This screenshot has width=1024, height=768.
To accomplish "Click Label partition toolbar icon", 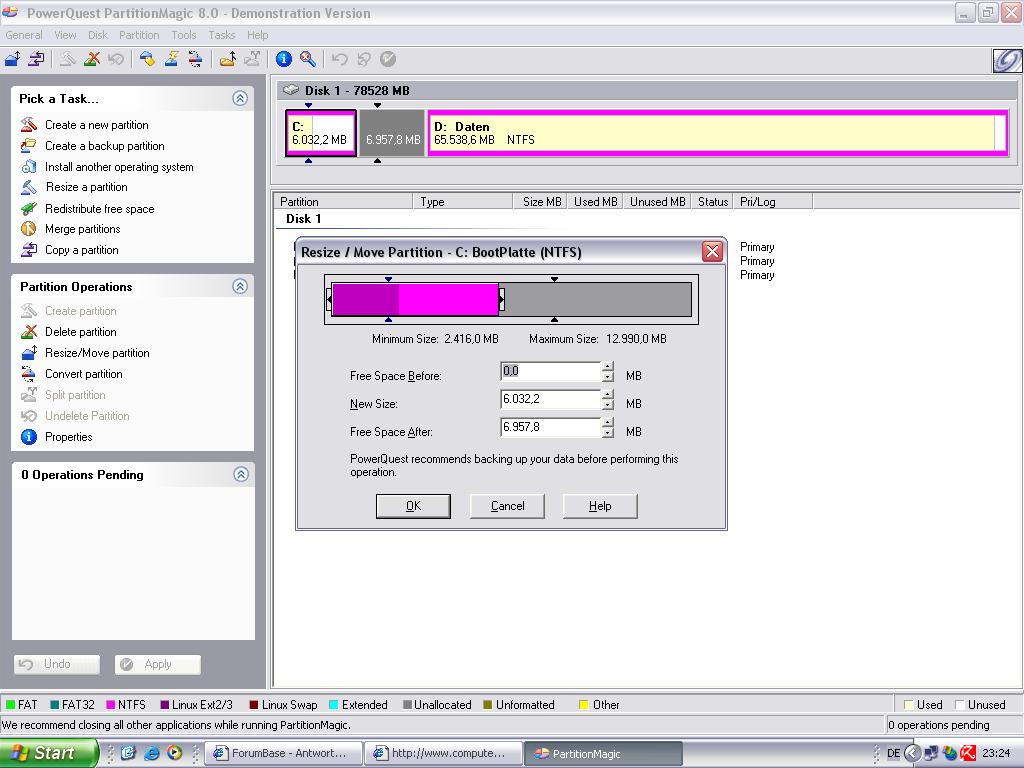I will click(x=148, y=59).
